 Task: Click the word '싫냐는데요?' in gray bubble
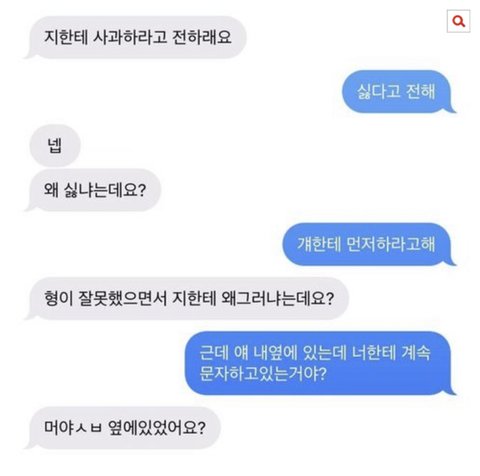(x=105, y=190)
